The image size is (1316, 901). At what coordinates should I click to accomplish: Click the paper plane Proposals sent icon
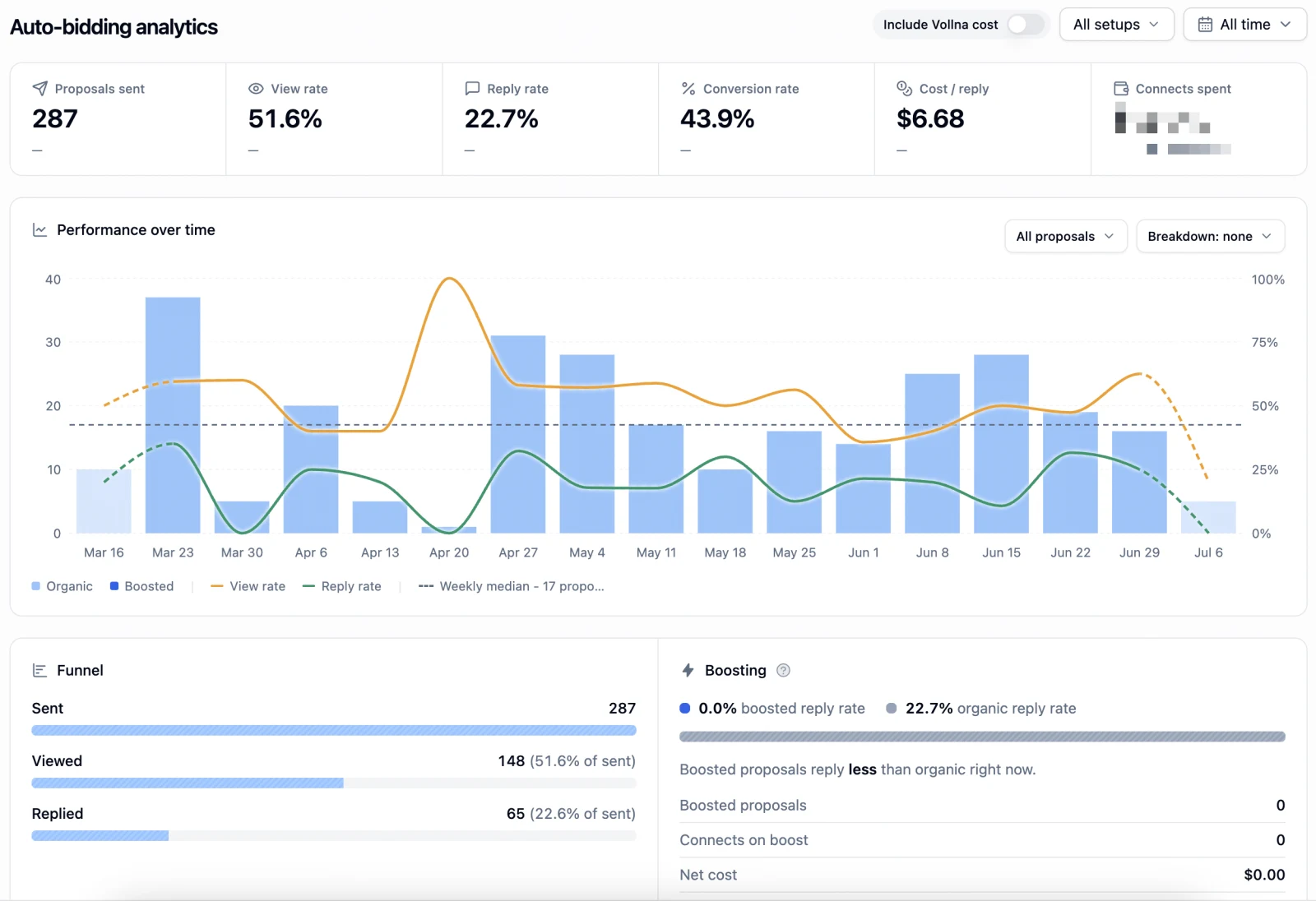[x=39, y=88]
